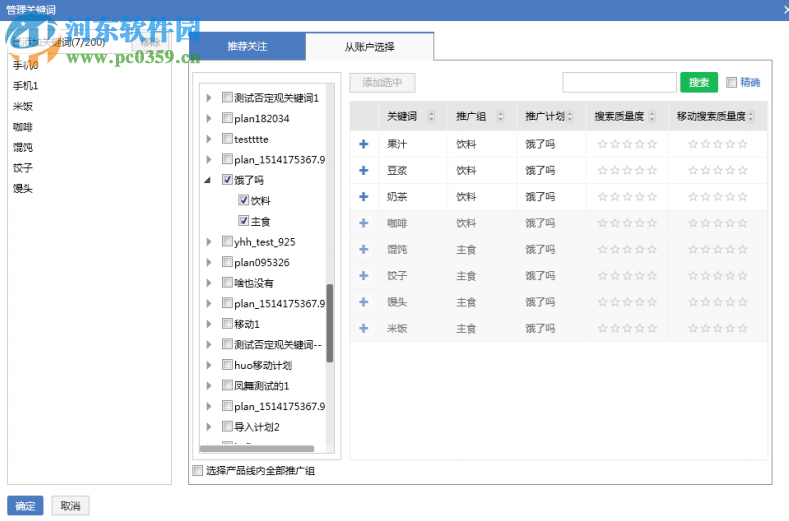The width and height of the screenshot is (789, 521).
Task: Check the testttte plan checkbox
Action: tap(227, 138)
